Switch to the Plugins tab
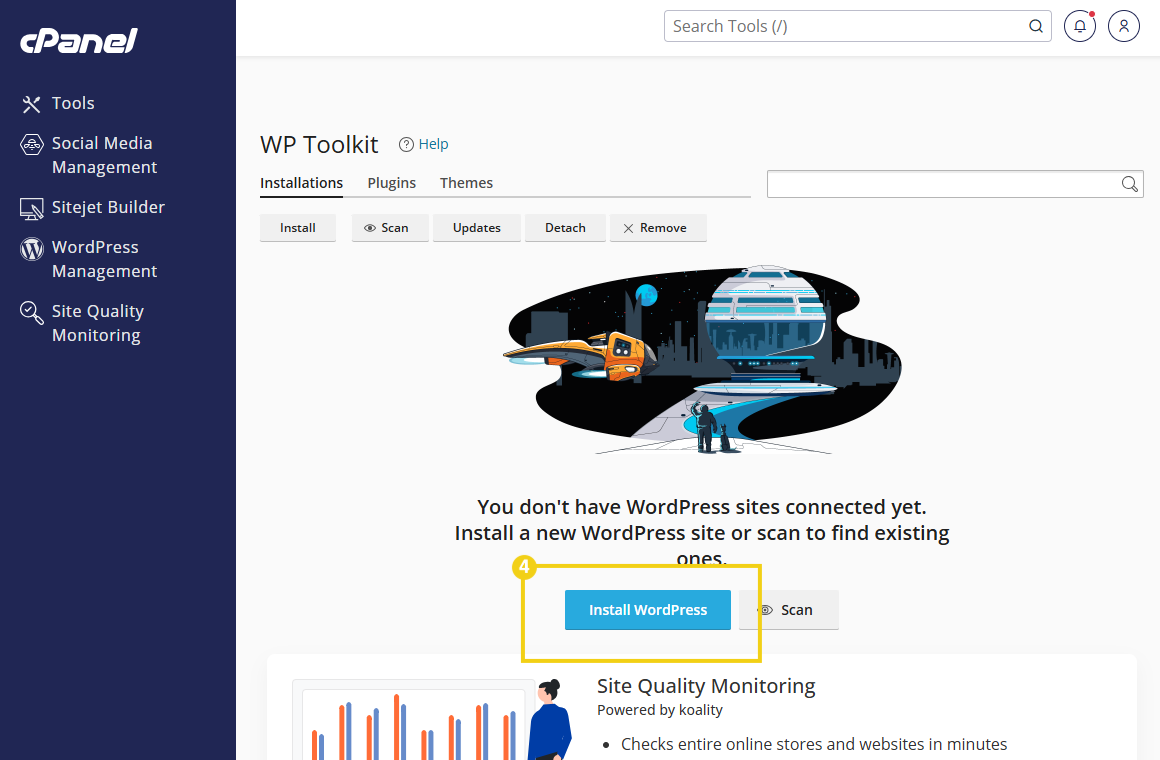This screenshot has width=1160, height=760. [391, 183]
